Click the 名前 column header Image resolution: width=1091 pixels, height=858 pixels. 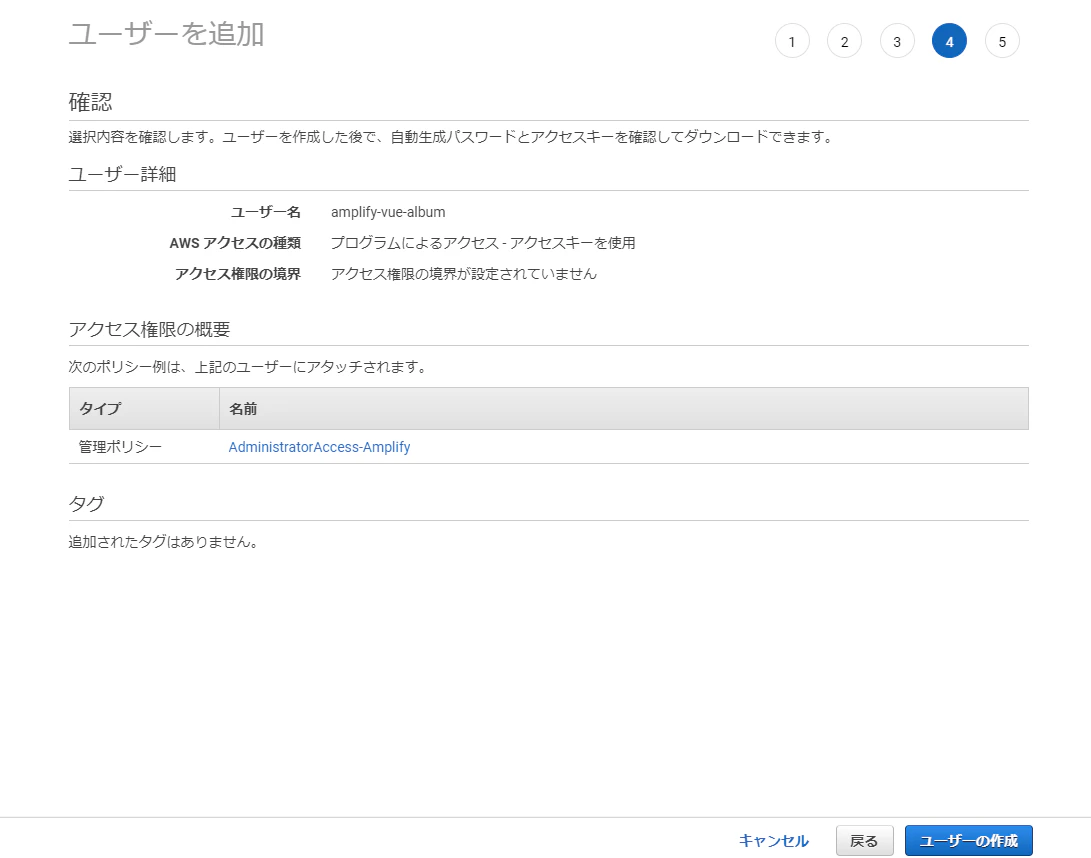623,408
